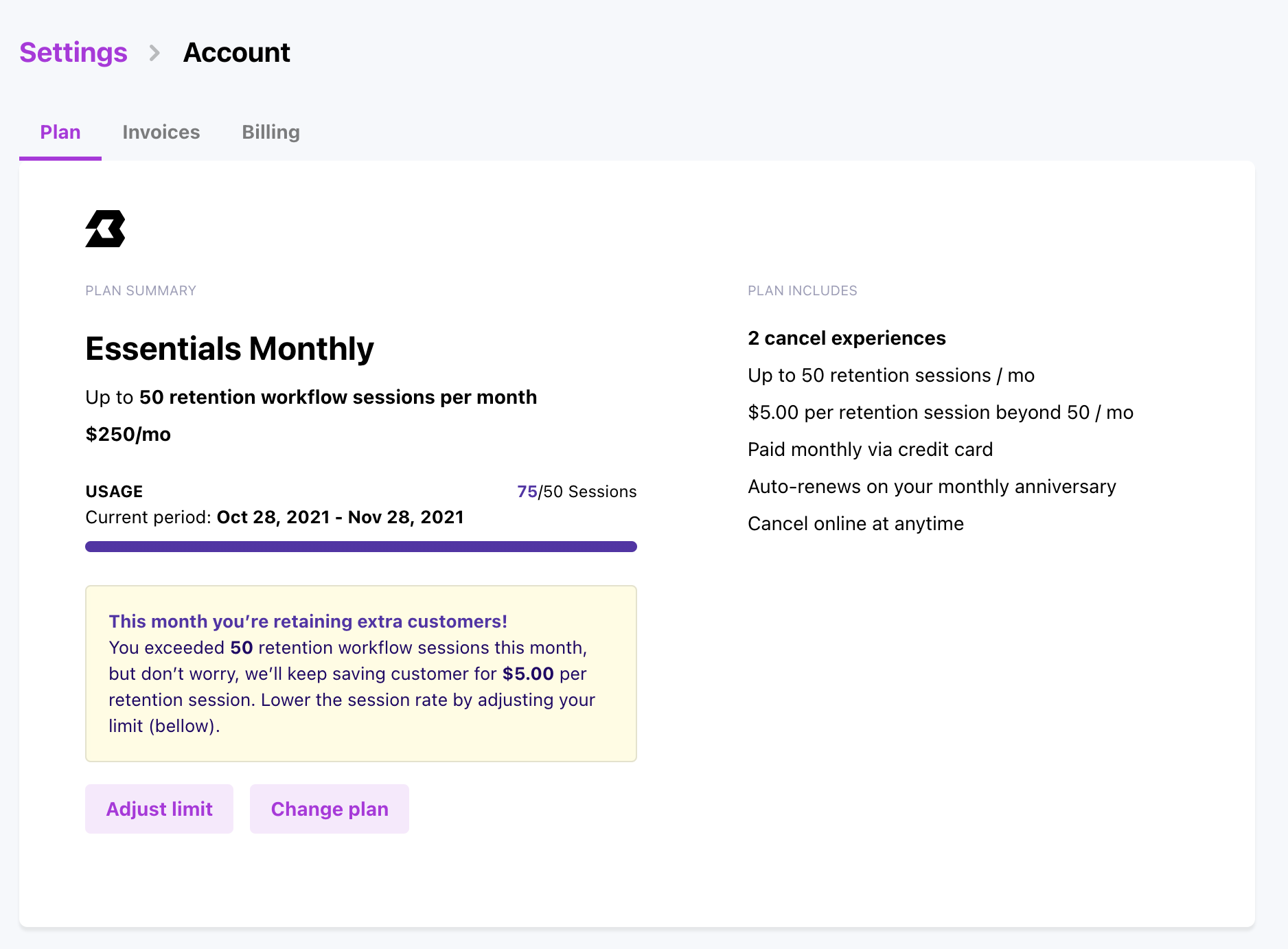Click Cancel online at anytime text
Viewport: 1288px width, 949px height.
pyautogui.click(x=855, y=523)
